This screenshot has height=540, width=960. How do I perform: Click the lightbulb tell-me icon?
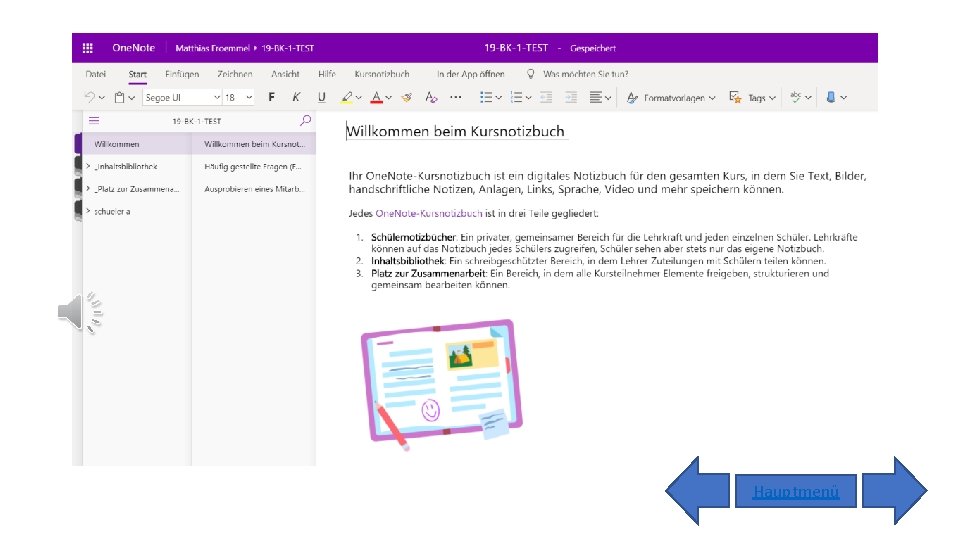(x=530, y=73)
